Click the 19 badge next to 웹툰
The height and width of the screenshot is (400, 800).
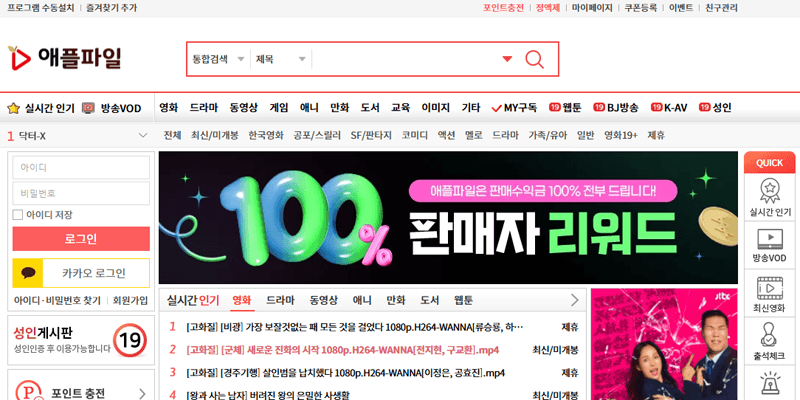coord(555,108)
